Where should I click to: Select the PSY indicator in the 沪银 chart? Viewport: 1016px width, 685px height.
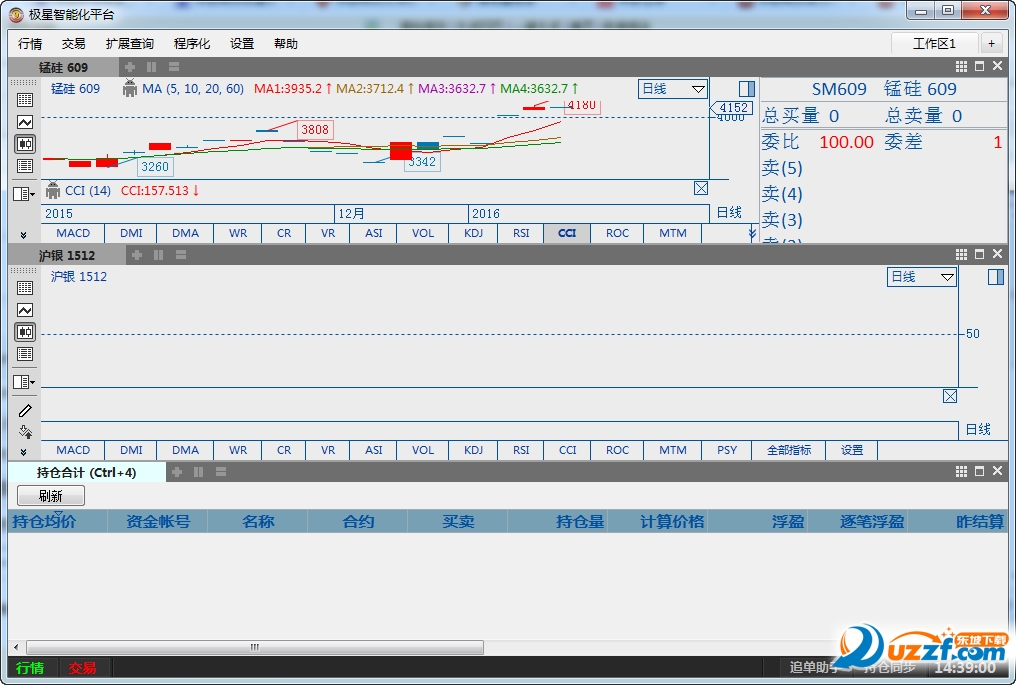point(726,450)
